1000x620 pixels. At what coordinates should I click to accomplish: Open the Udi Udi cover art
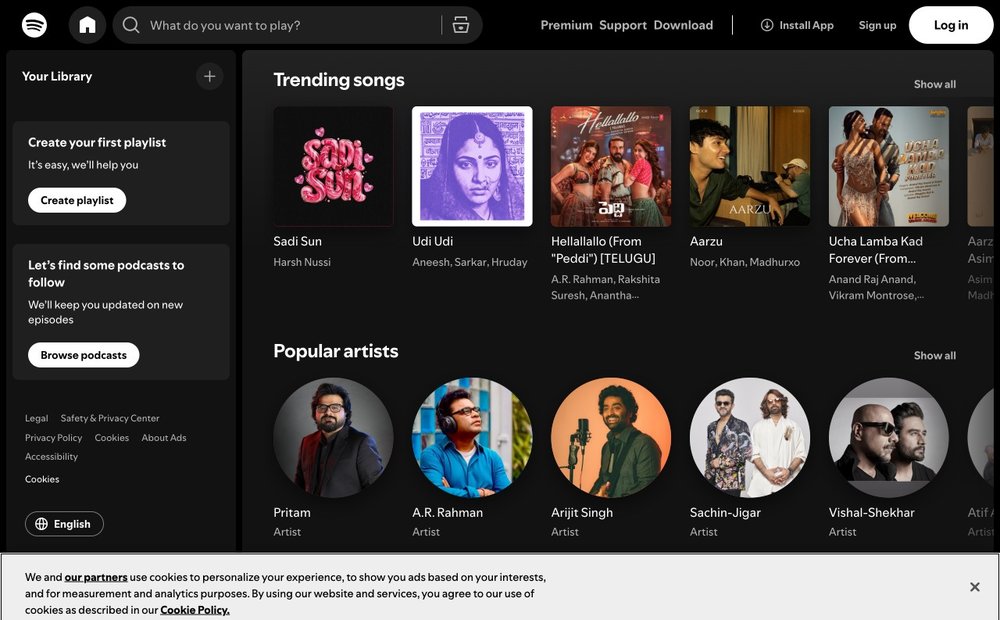click(472, 166)
